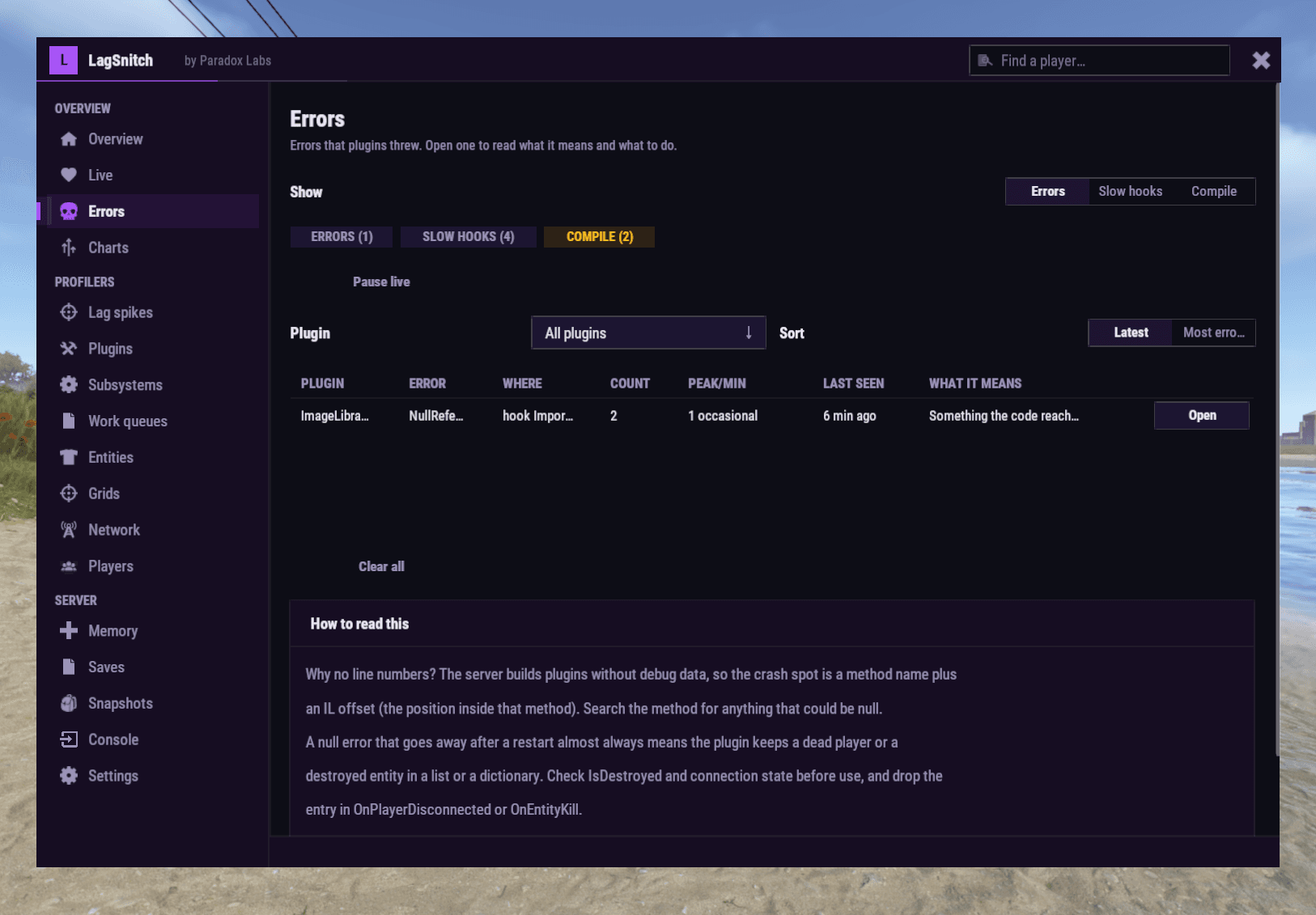
Task: Click the Settings gear icon
Action: pos(69,776)
